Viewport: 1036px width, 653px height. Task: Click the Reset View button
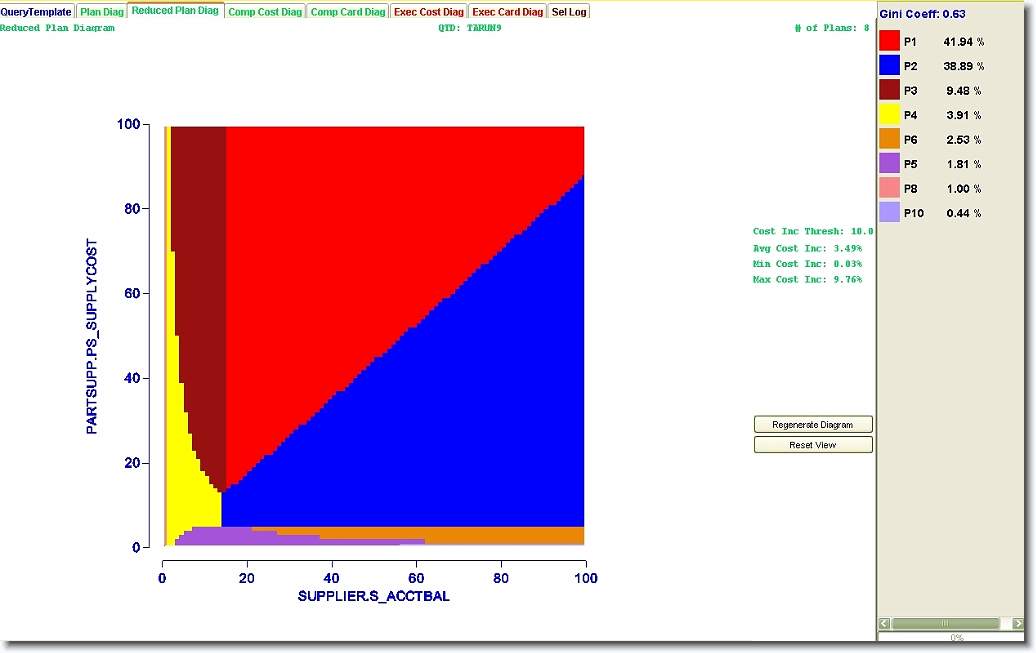[812, 445]
